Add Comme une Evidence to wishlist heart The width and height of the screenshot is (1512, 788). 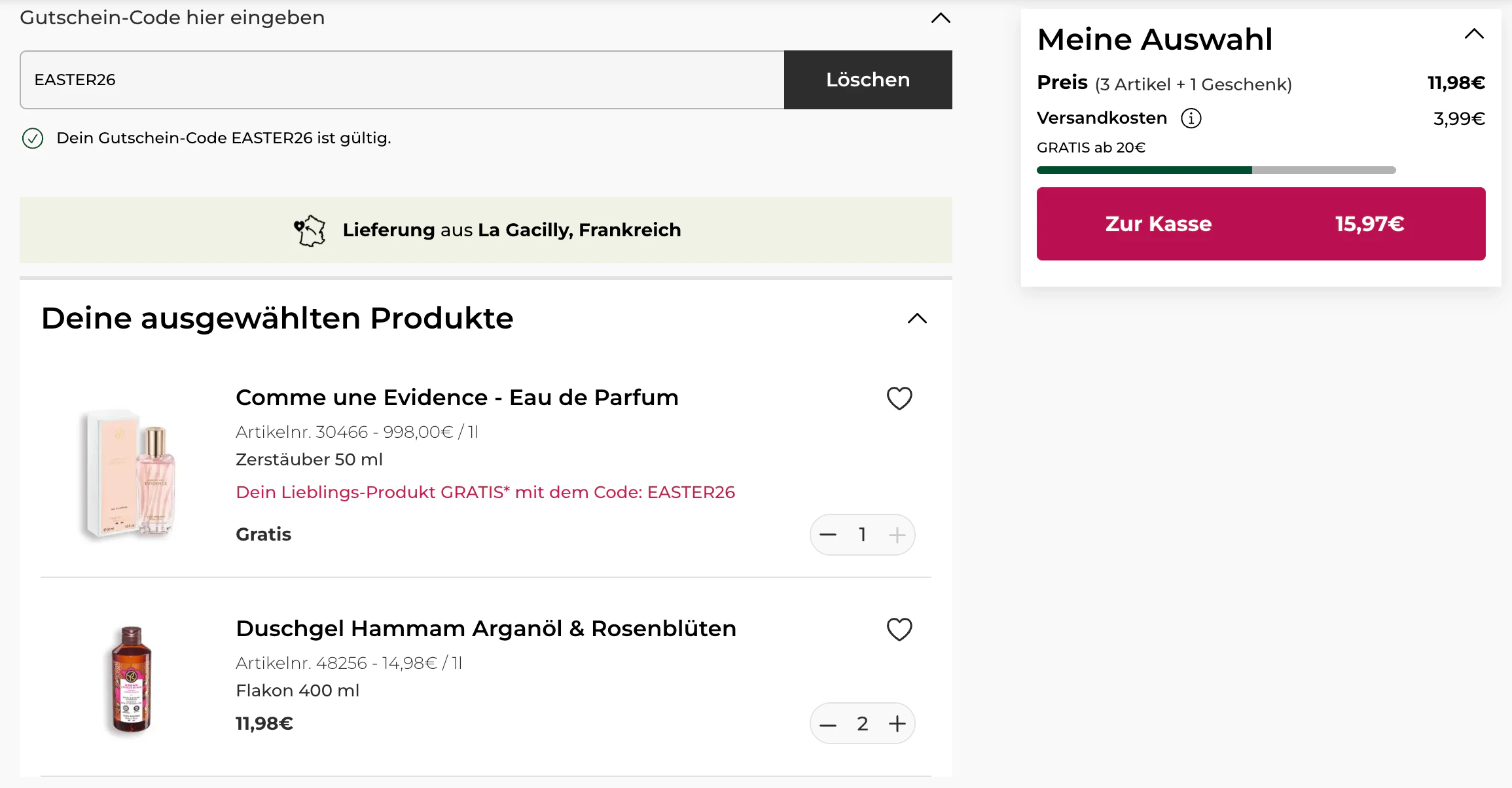tap(899, 398)
